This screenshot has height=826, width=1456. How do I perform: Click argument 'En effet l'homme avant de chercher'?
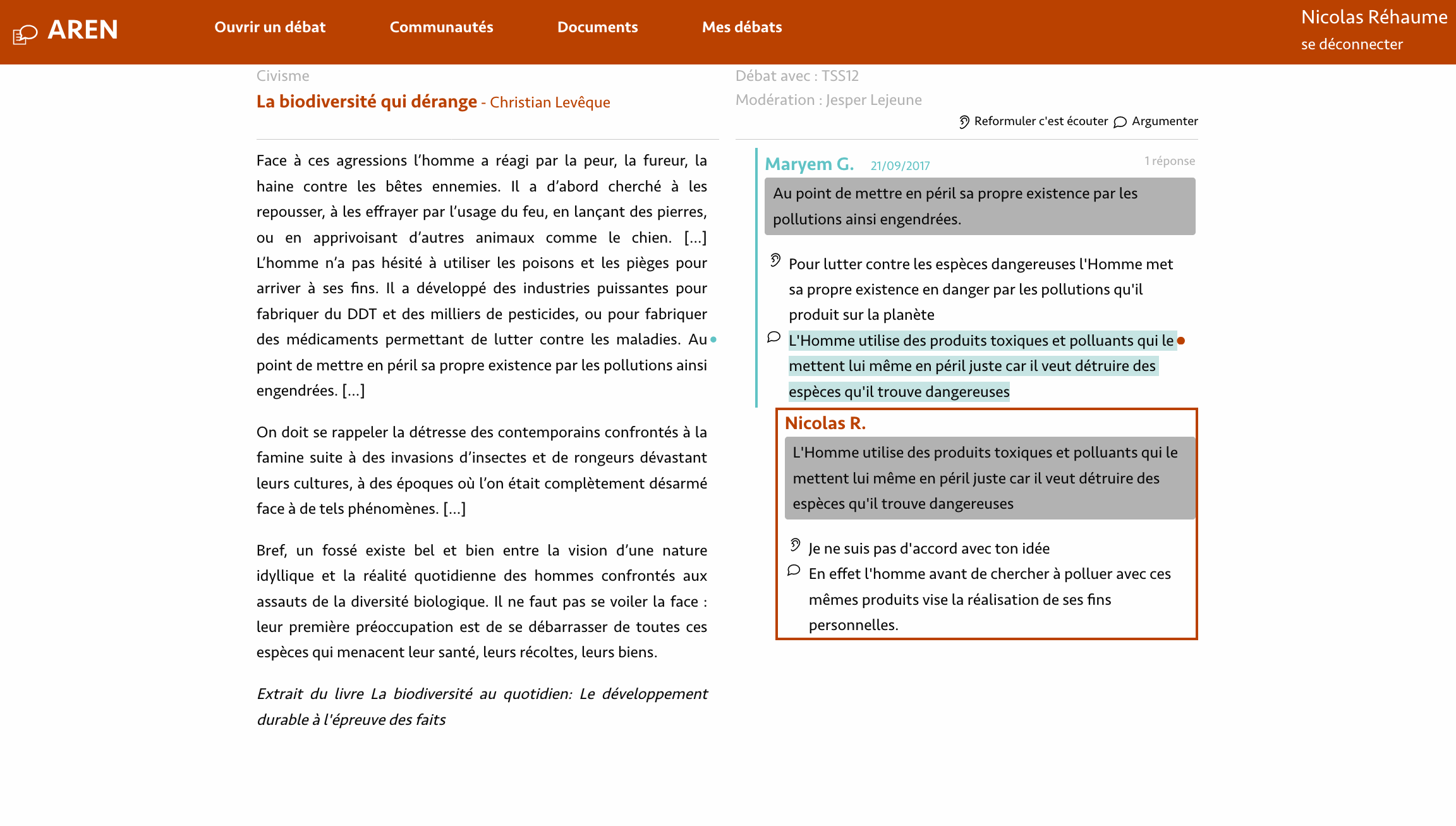click(990, 599)
